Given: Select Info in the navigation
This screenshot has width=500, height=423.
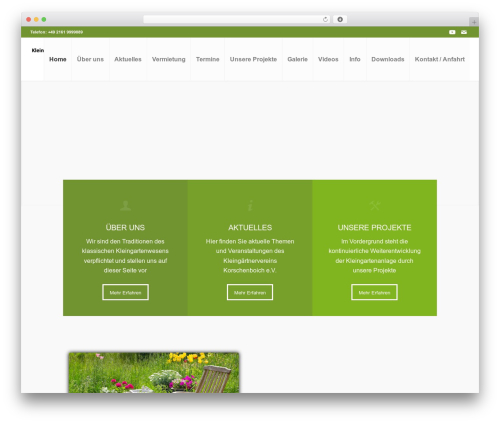Looking at the screenshot, I should (x=355, y=59).
